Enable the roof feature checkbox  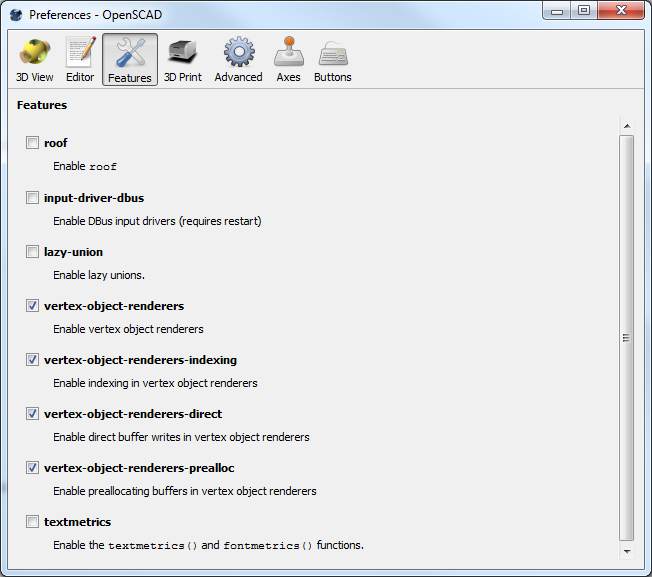[33, 143]
